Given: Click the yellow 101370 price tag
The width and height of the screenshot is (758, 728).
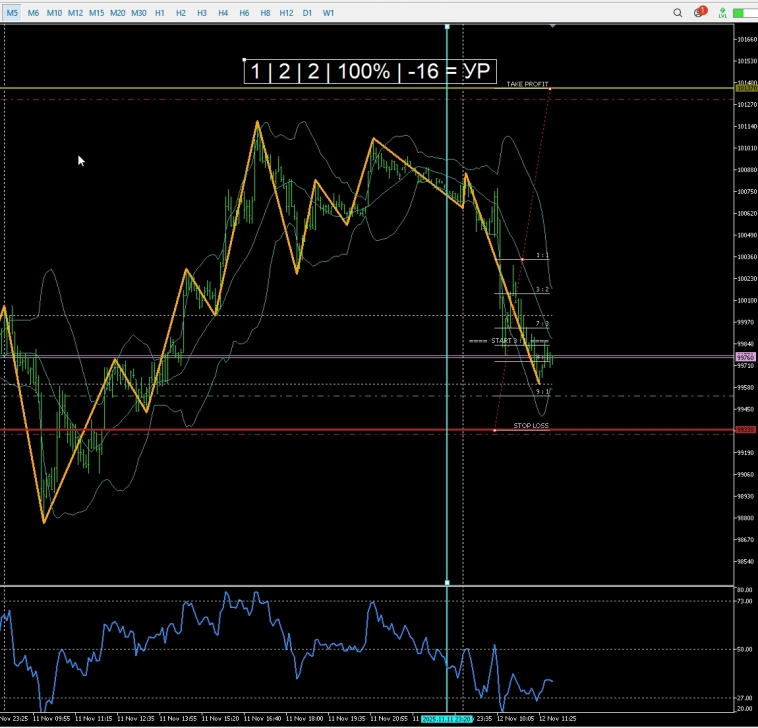Looking at the screenshot, I should tap(745, 89).
